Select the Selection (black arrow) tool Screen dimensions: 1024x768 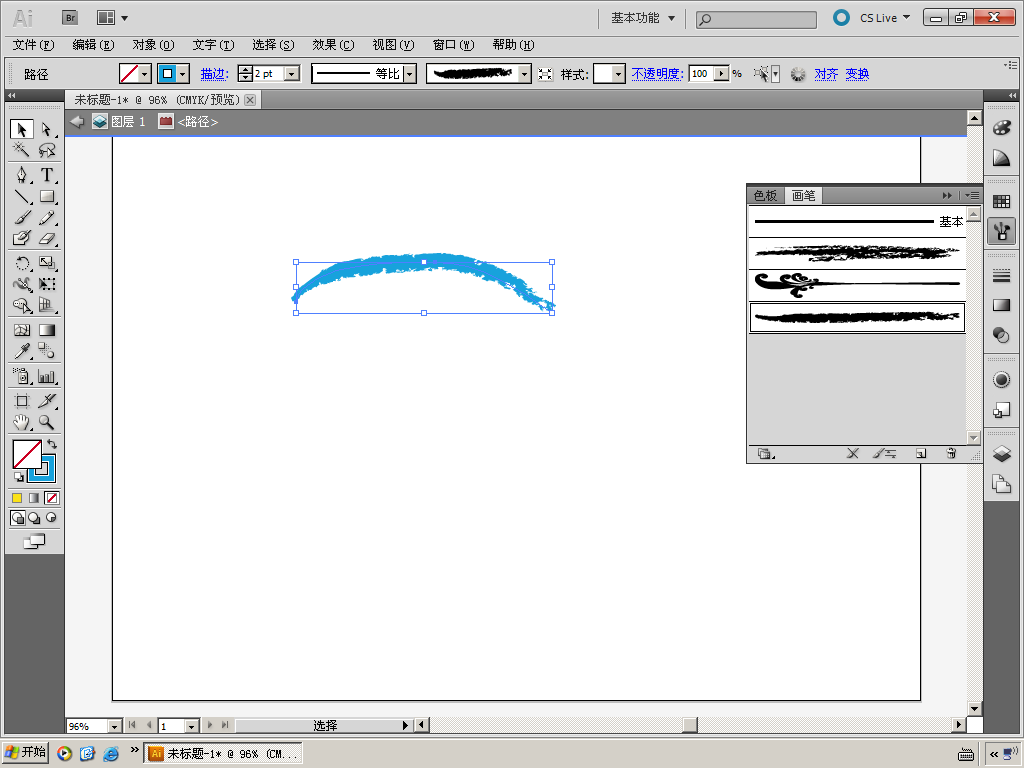(x=22, y=129)
